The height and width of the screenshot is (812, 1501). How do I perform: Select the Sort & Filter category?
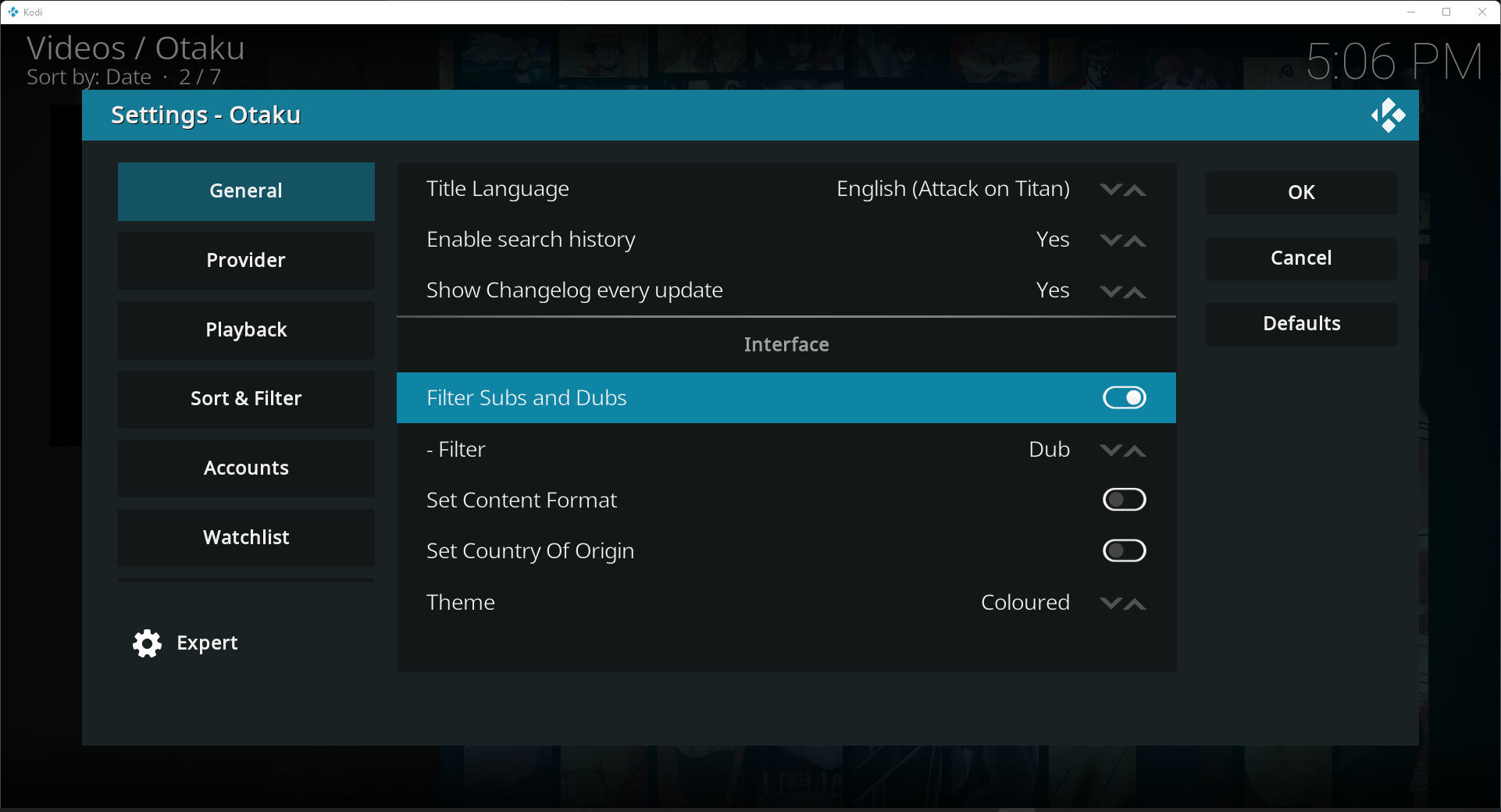(x=245, y=398)
